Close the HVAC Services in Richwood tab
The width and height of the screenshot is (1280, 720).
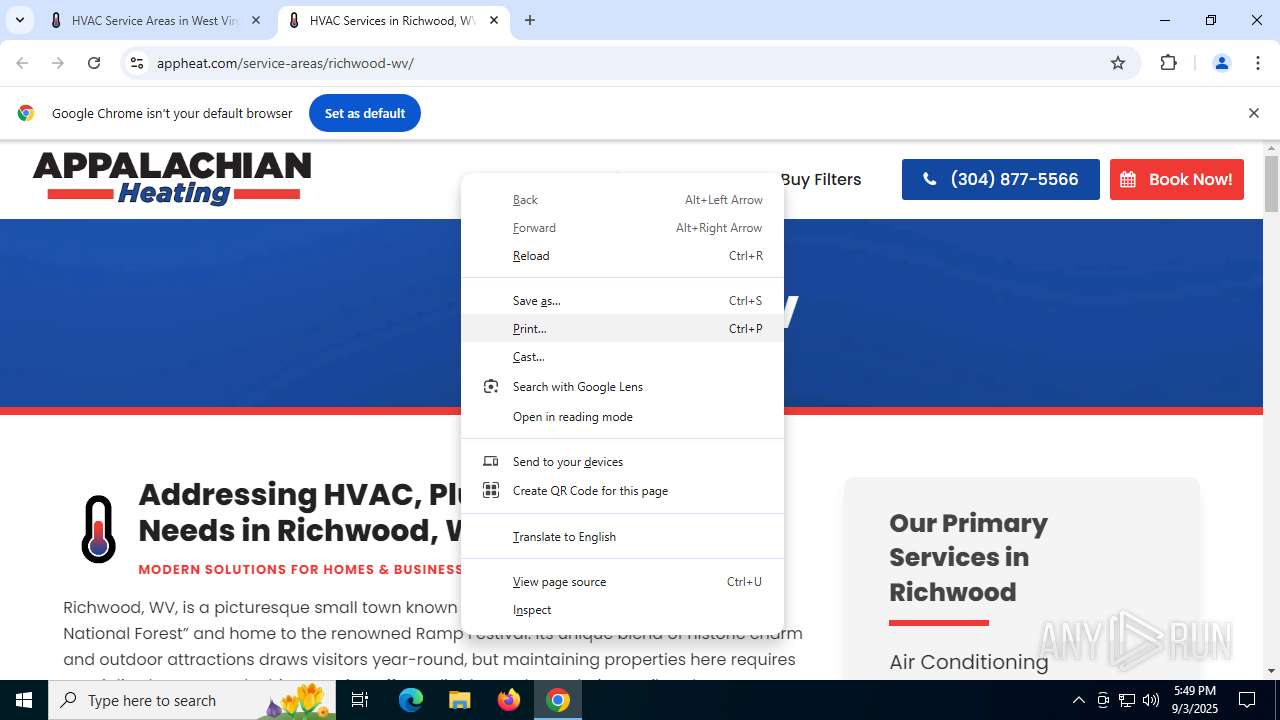pyautogui.click(x=494, y=20)
